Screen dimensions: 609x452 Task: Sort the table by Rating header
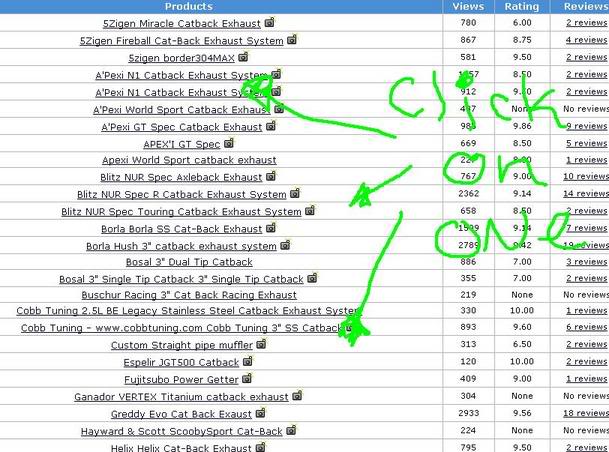coord(521,6)
